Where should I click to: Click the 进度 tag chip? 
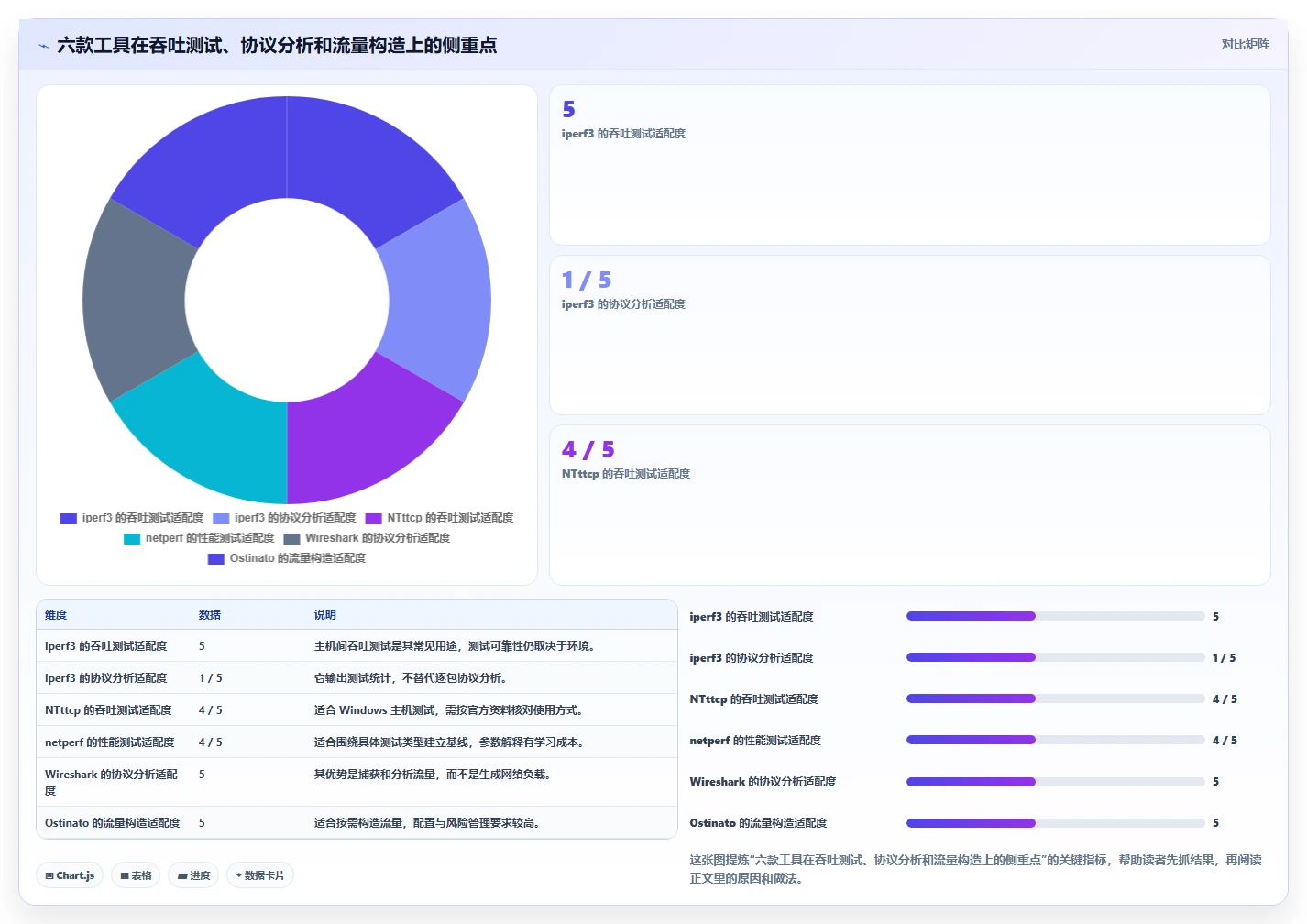pyautogui.click(x=193, y=875)
